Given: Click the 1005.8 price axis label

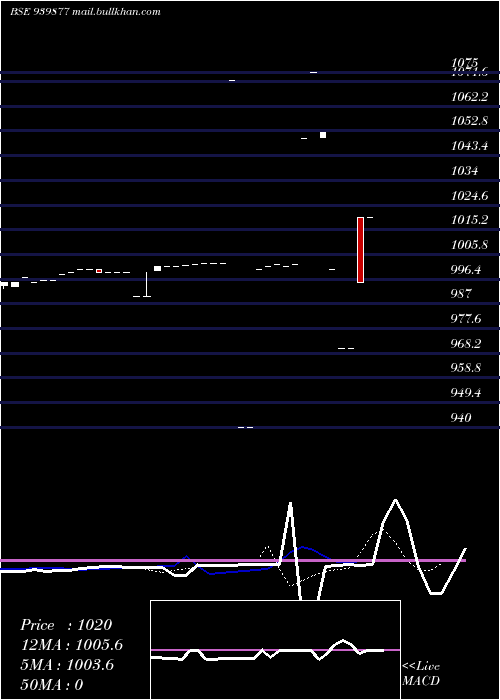Looking at the screenshot, I should (x=469, y=245).
